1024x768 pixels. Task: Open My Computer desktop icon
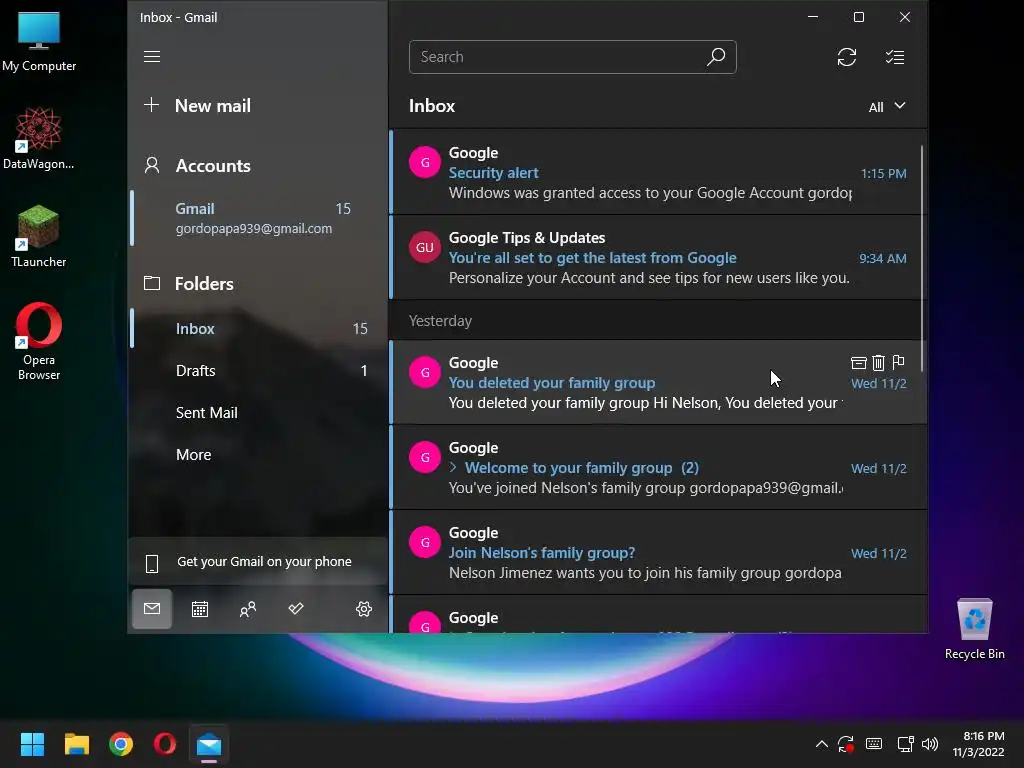[x=39, y=40]
